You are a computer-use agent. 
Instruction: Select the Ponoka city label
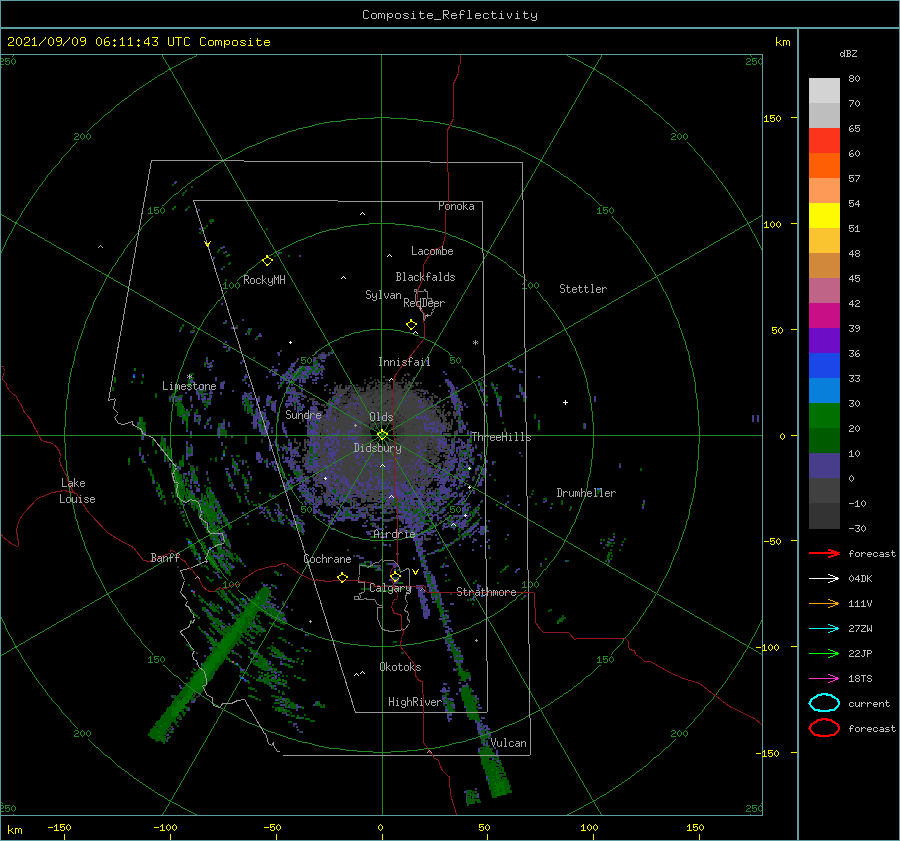pos(456,206)
